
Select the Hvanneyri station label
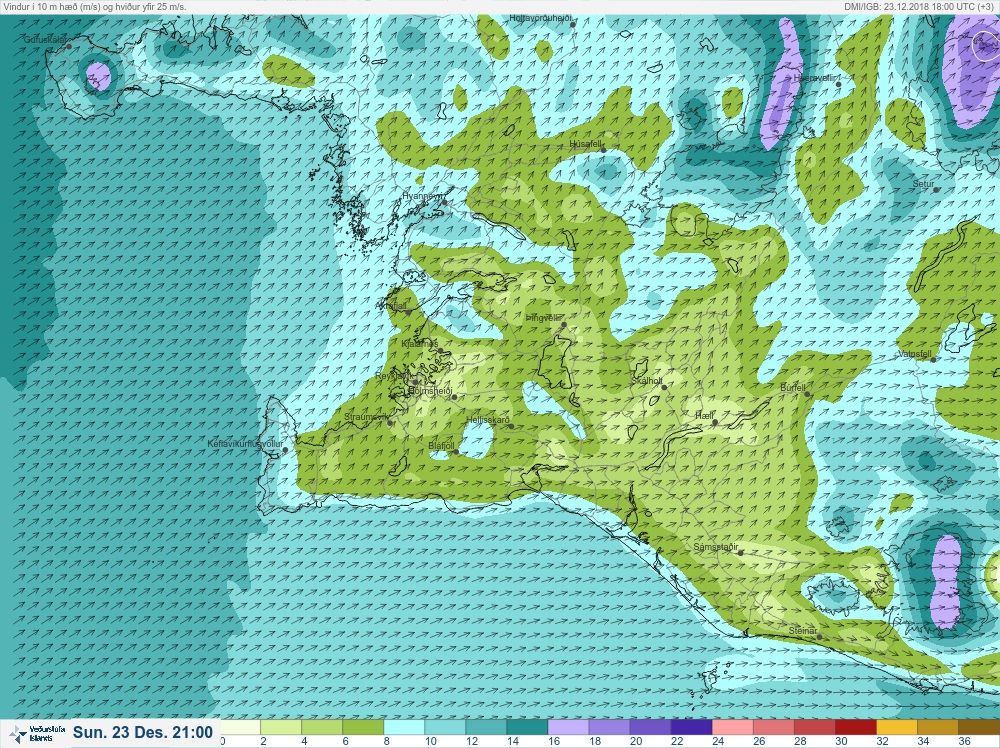coord(422,196)
